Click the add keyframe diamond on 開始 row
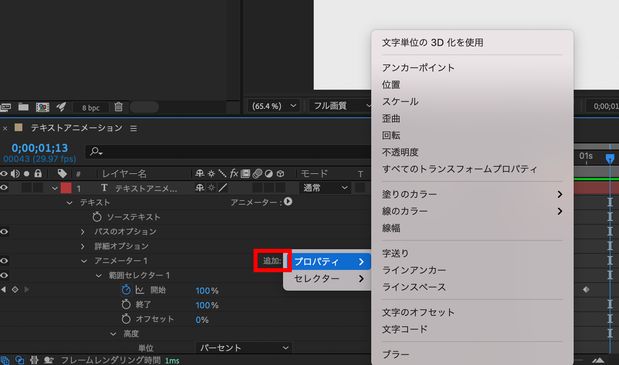Image resolution: width=619 pixels, height=365 pixels. [x=15, y=289]
